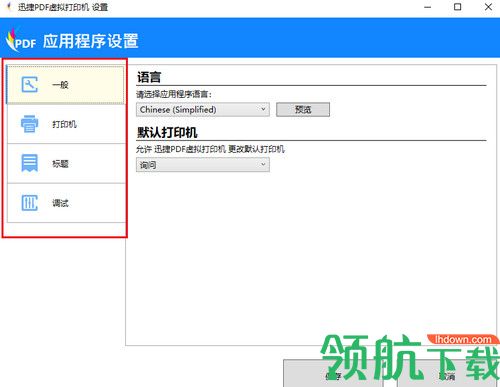The image size is (500, 387).
Task: Minimize the settings window
Action: [428, 7]
